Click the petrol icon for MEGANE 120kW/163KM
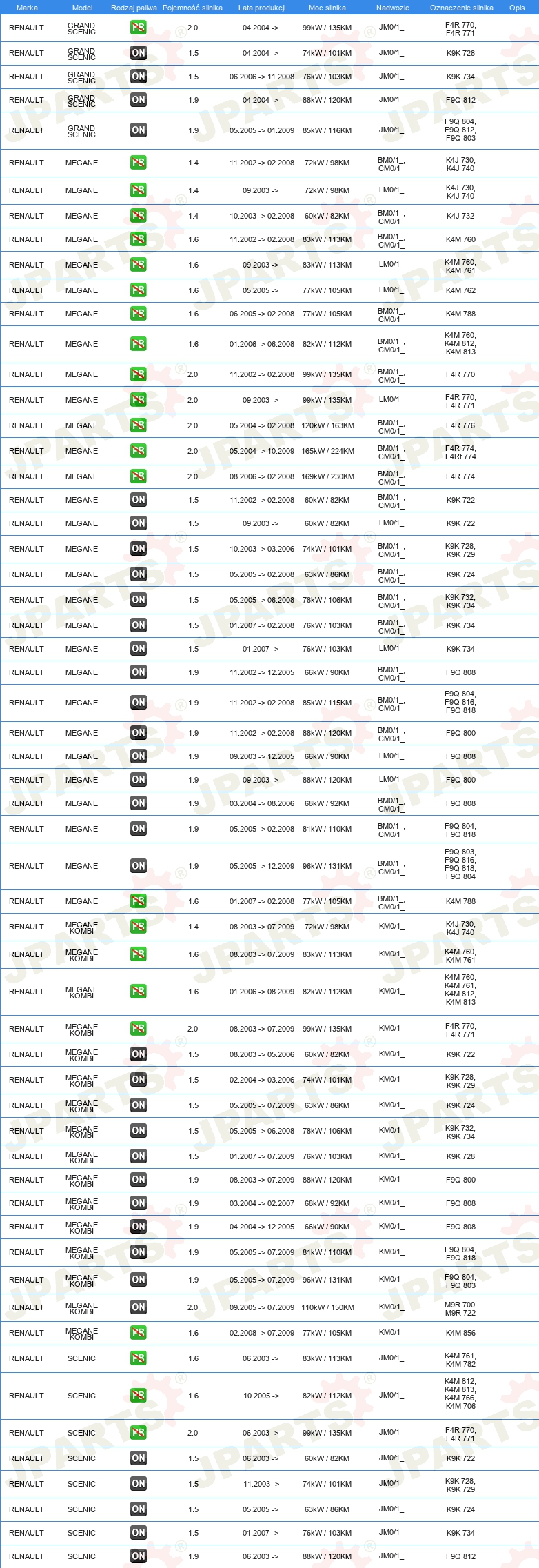Screen dimensions: 539x1568 click(x=139, y=425)
